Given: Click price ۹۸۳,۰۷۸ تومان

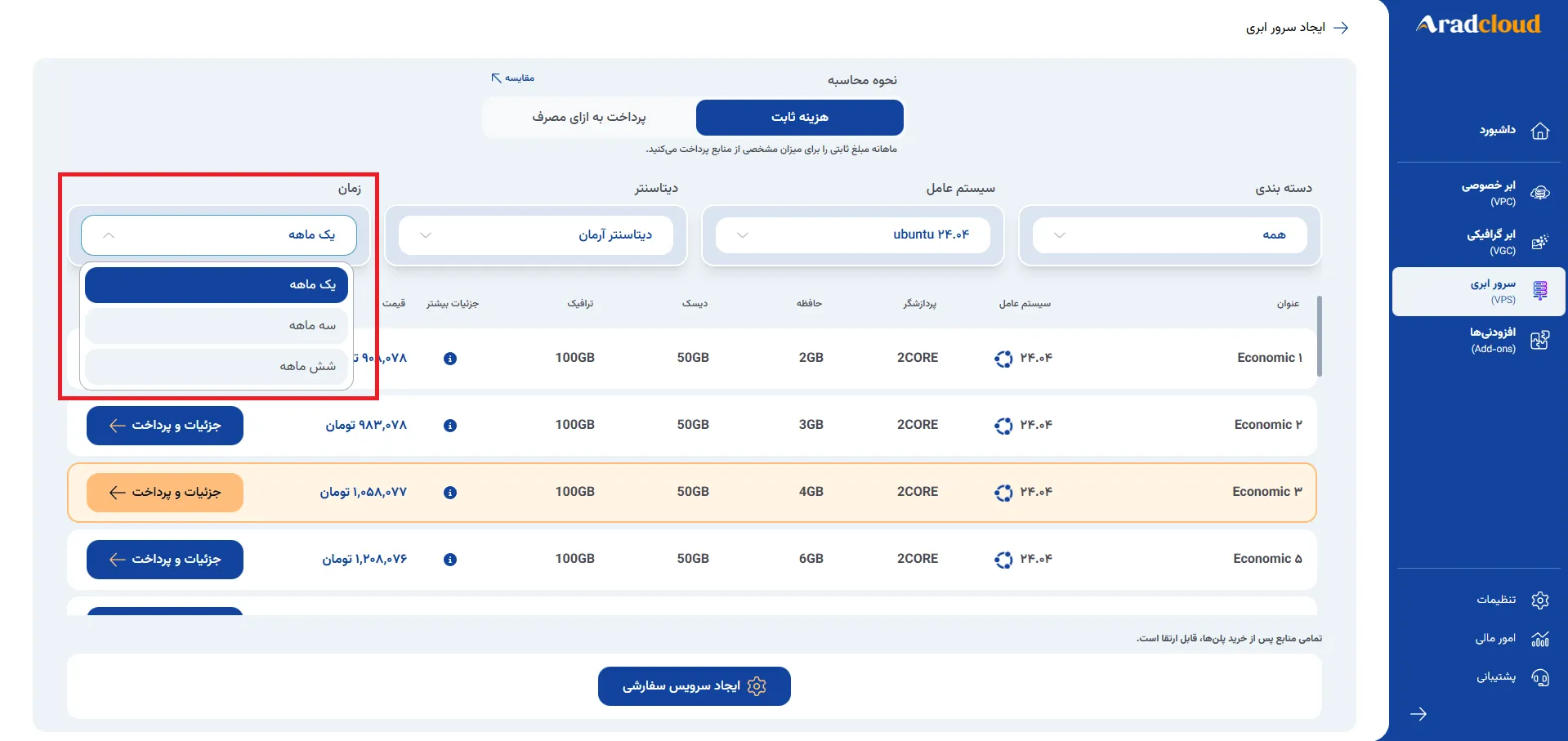Looking at the screenshot, I should point(366,426).
